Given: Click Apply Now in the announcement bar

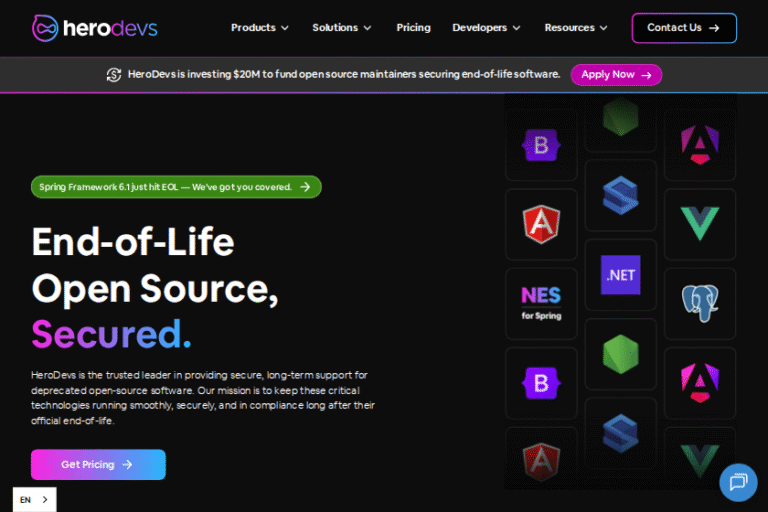Looking at the screenshot, I should tap(616, 74).
